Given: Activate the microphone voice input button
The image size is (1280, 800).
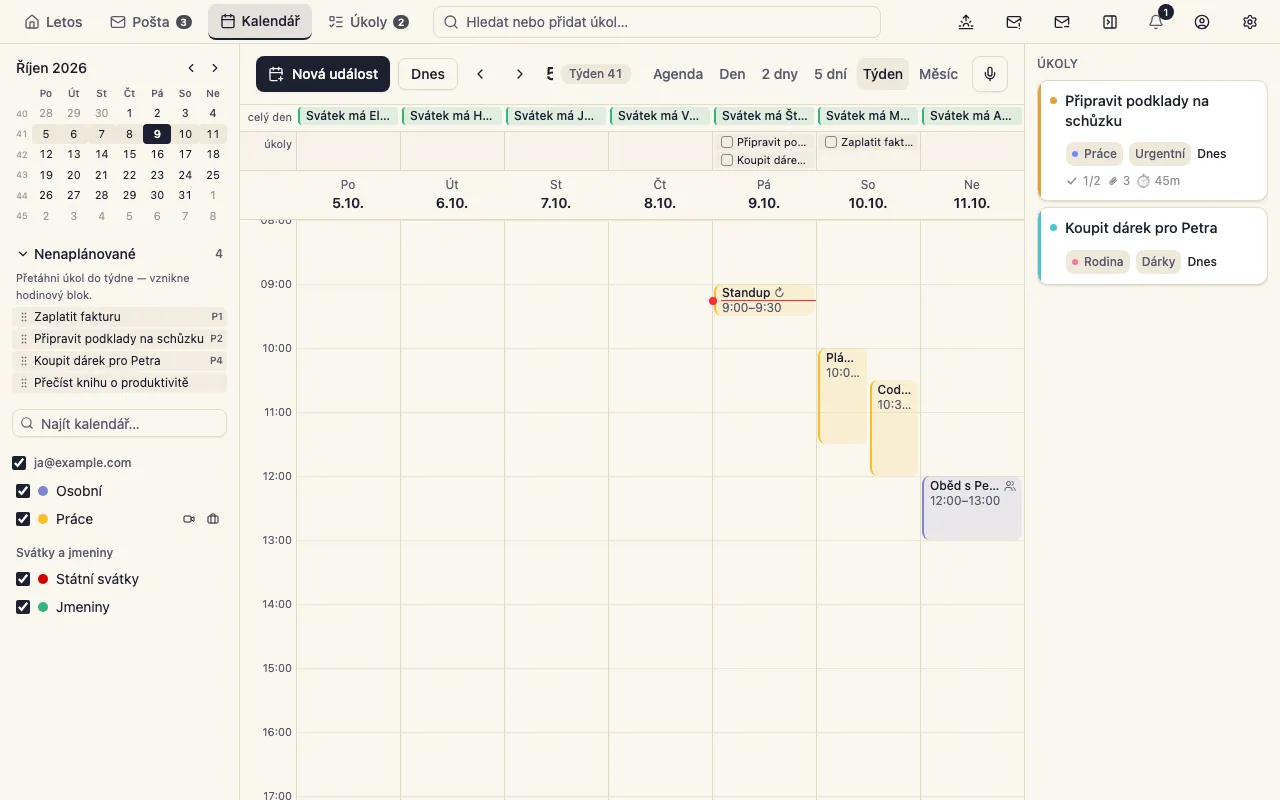Looking at the screenshot, I should coord(990,74).
